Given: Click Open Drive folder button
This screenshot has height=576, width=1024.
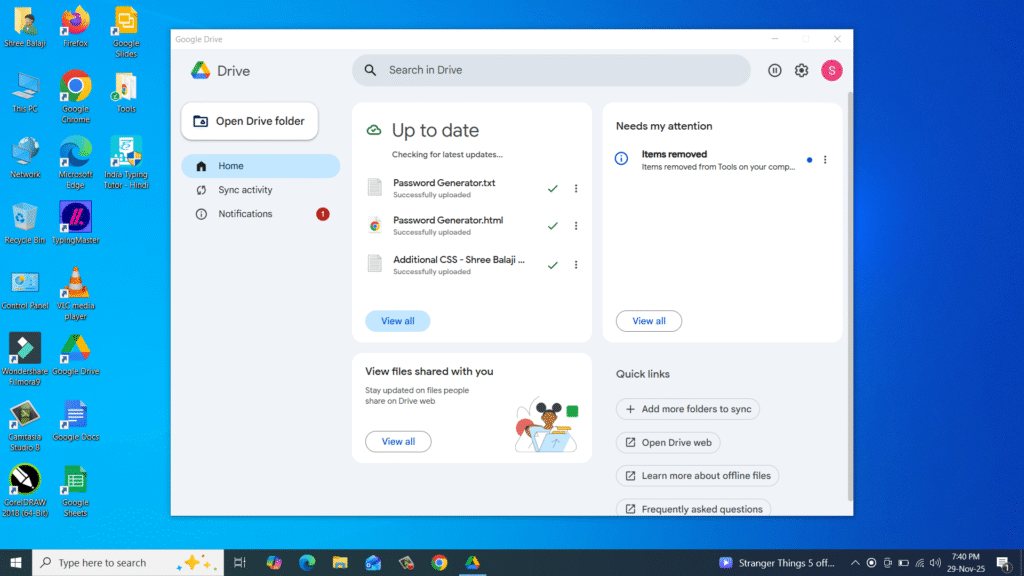Looking at the screenshot, I should tap(249, 121).
